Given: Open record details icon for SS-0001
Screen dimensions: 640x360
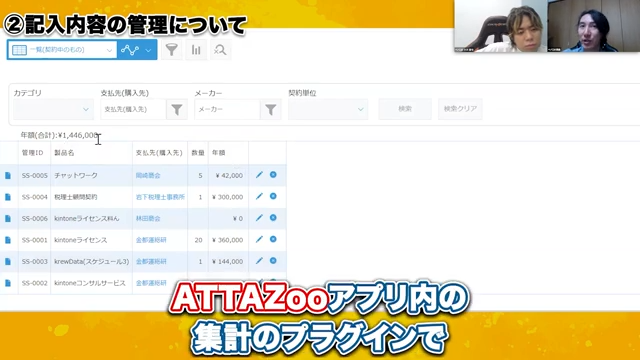Looking at the screenshot, I should tap(8, 240).
